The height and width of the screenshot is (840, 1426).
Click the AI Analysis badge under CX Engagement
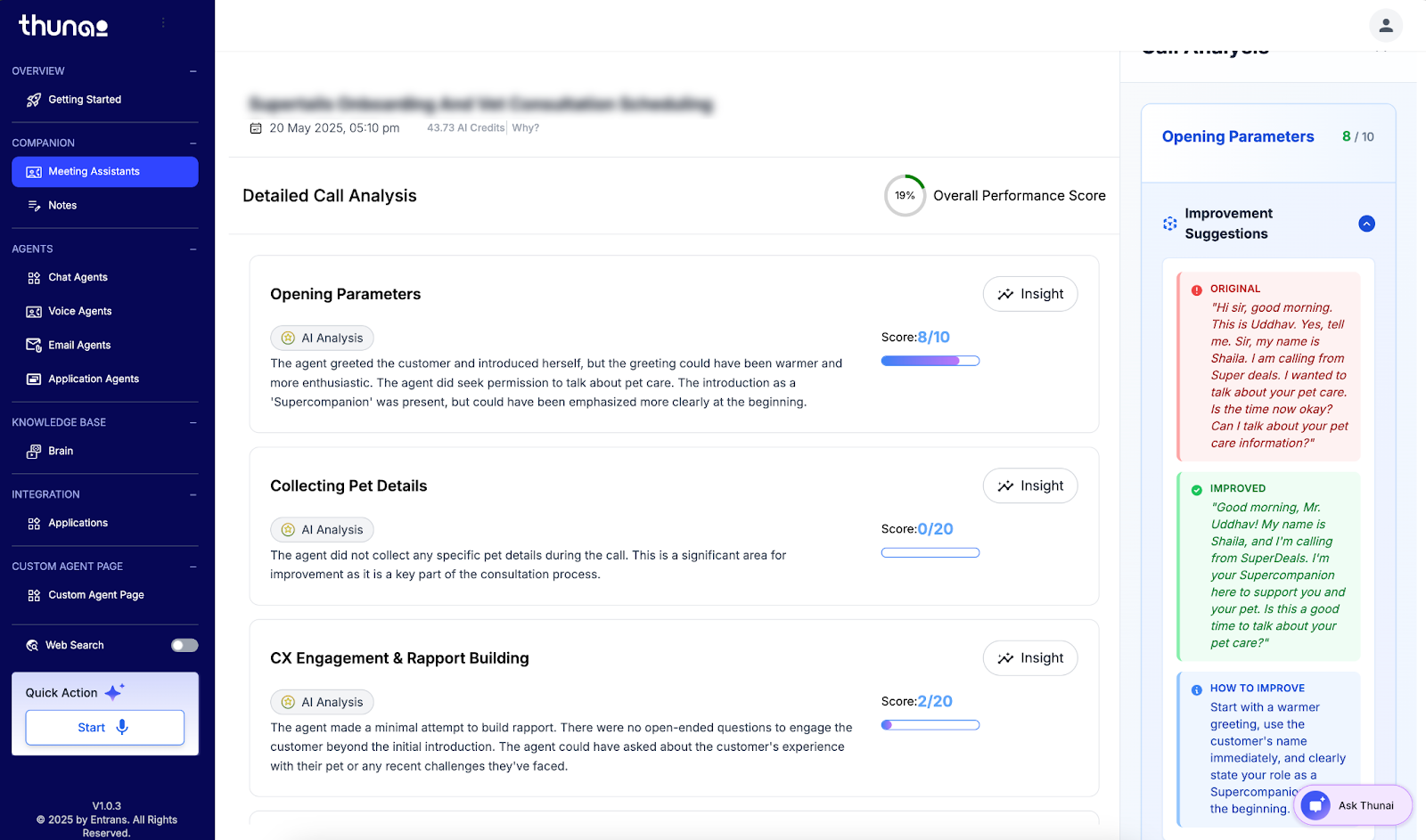pyautogui.click(x=322, y=703)
